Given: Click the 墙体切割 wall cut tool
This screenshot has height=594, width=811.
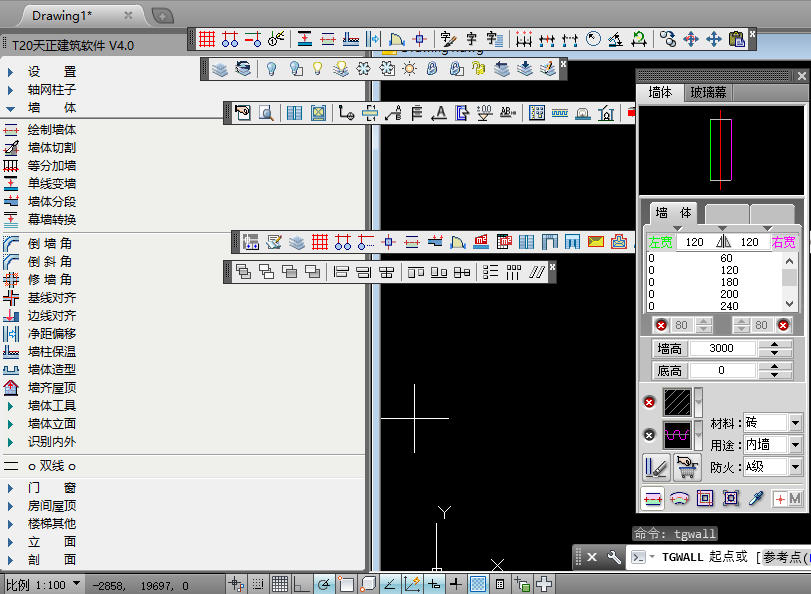Looking at the screenshot, I should (x=50, y=148).
